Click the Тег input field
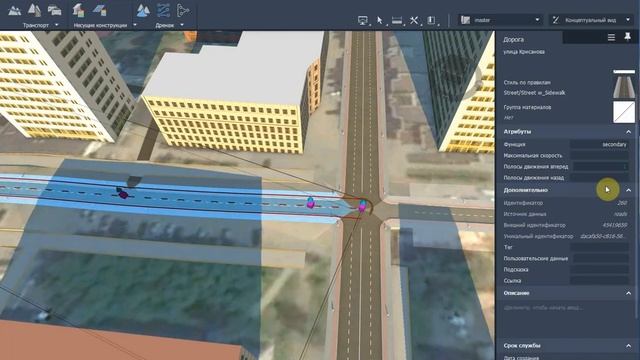 tap(599, 247)
